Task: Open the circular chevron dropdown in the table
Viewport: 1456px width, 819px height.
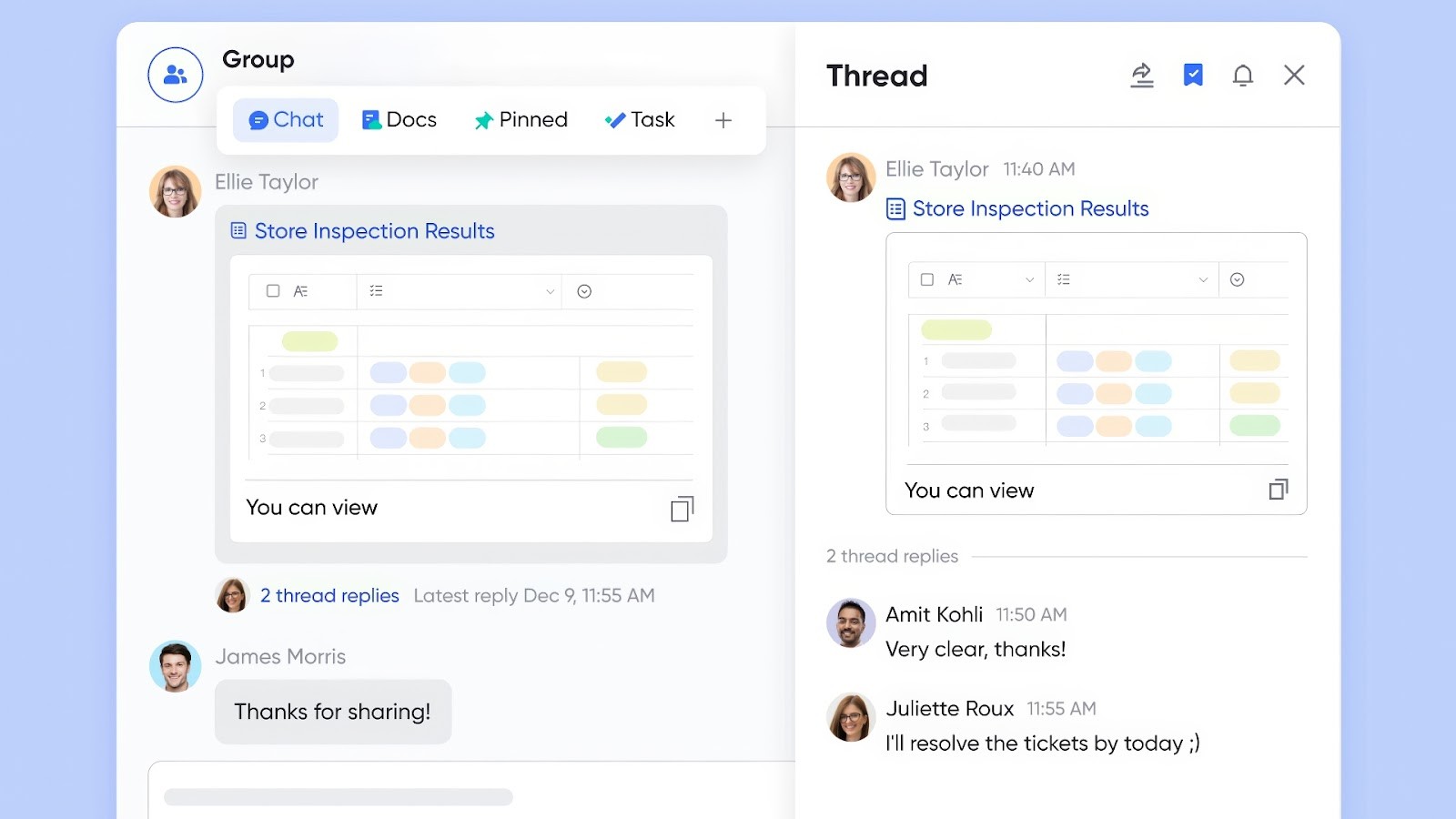Action: (x=585, y=291)
